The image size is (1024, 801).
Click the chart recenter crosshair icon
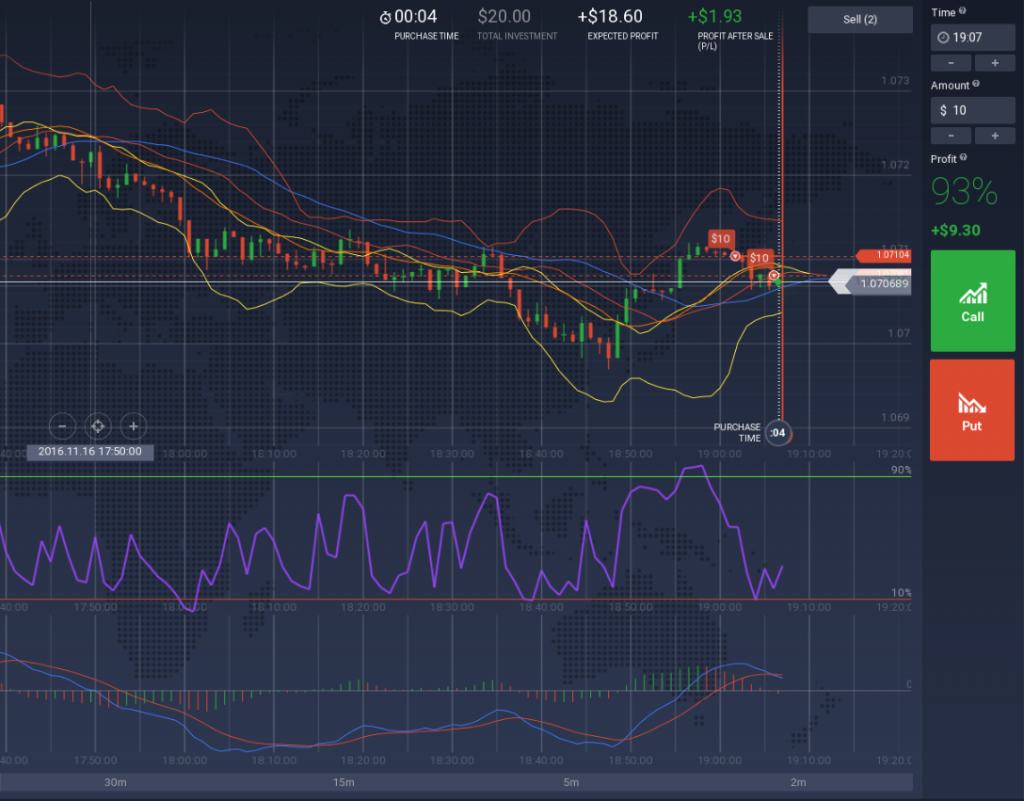[97, 426]
